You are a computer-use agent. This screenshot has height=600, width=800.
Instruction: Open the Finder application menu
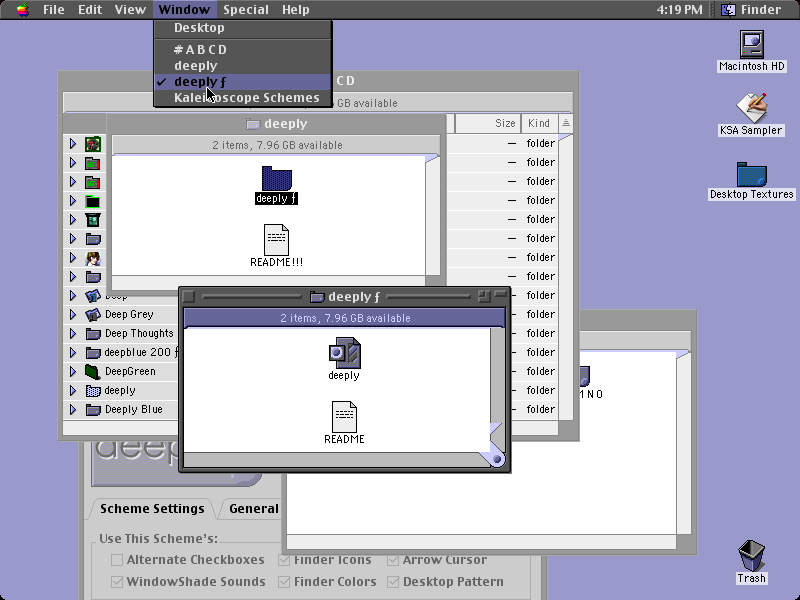753,10
